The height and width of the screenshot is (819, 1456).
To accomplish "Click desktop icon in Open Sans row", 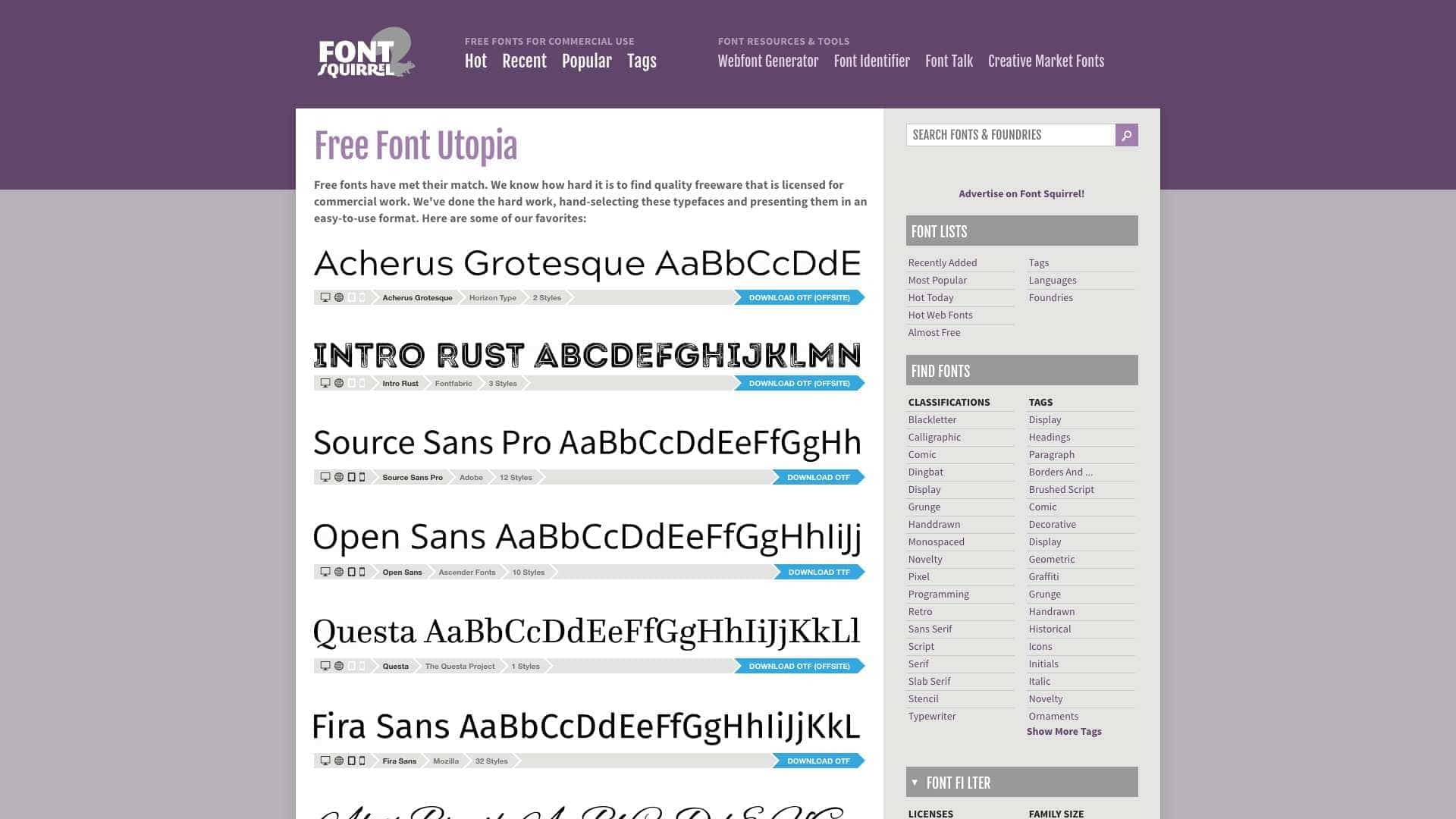I will (x=325, y=572).
